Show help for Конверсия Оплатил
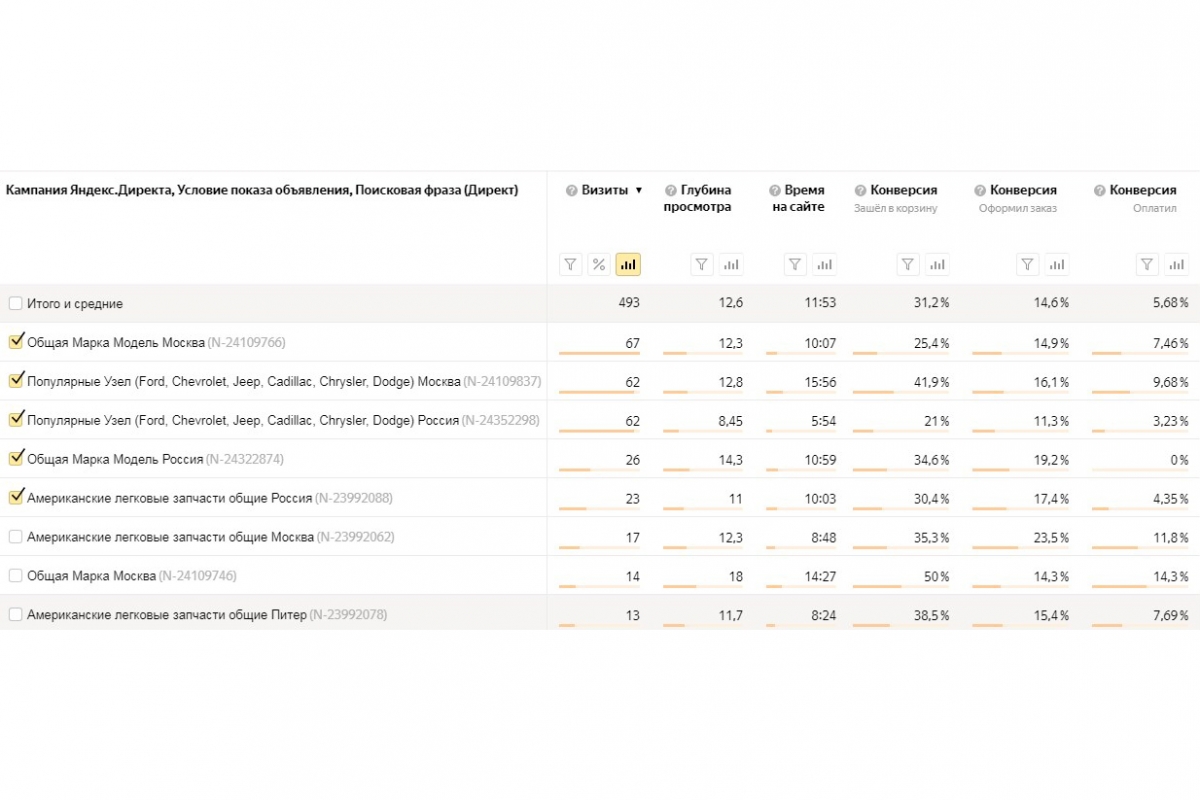This screenshot has width=1200, height=800. [1100, 190]
